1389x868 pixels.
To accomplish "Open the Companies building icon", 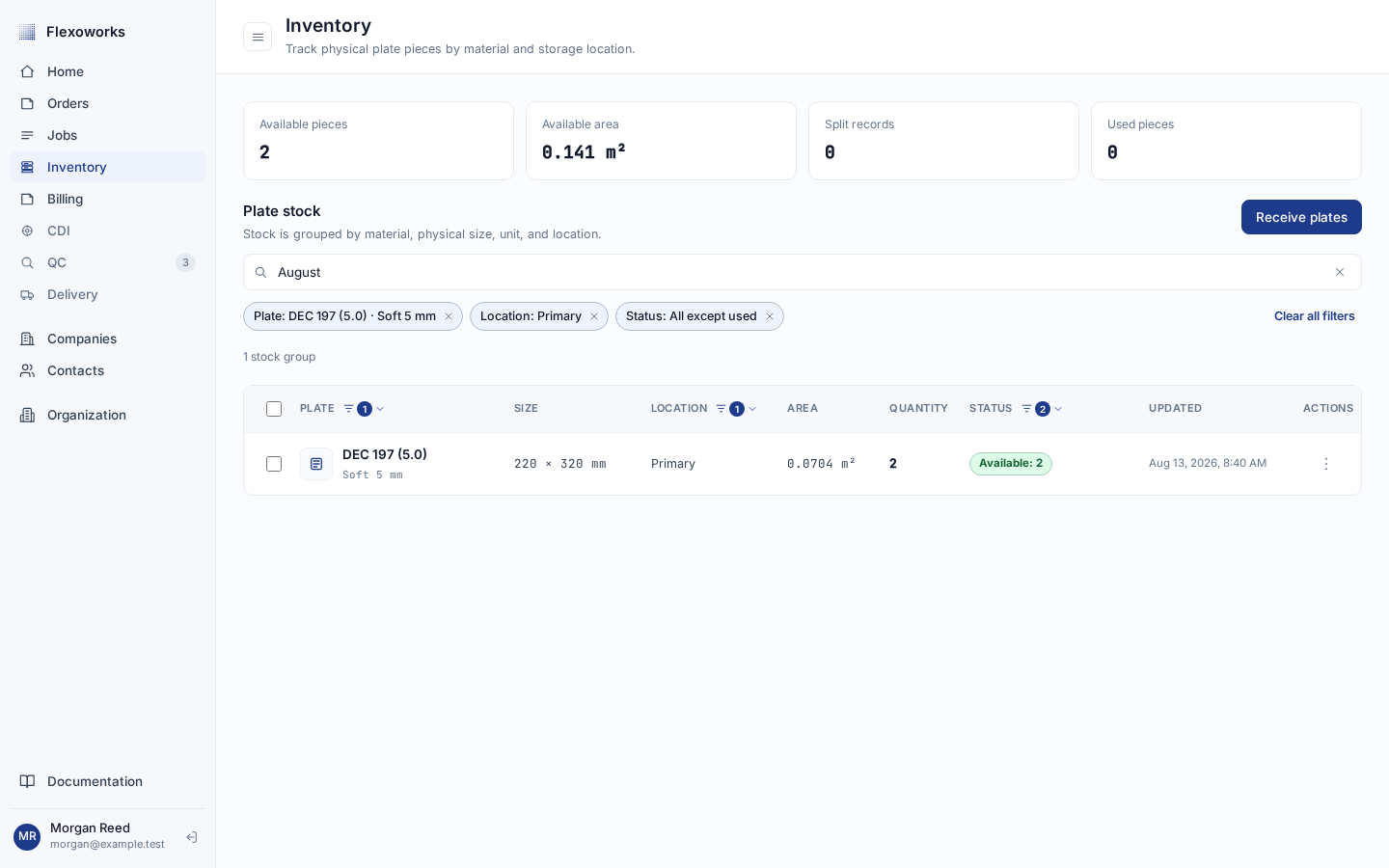I will [x=27, y=339].
